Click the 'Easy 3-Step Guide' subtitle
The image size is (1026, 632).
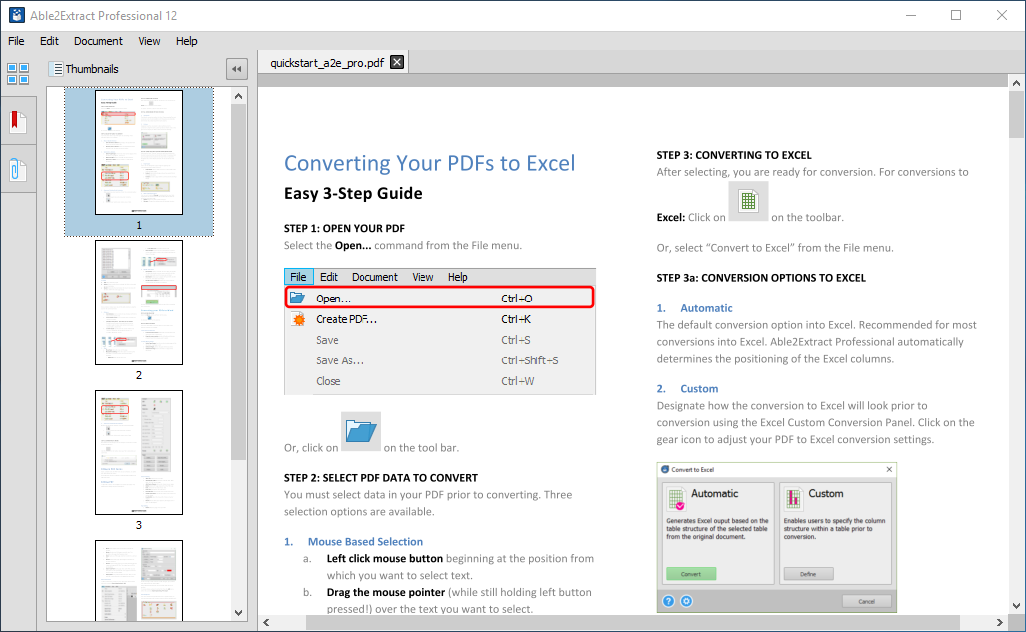pyautogui.click(x=353, y=194)
